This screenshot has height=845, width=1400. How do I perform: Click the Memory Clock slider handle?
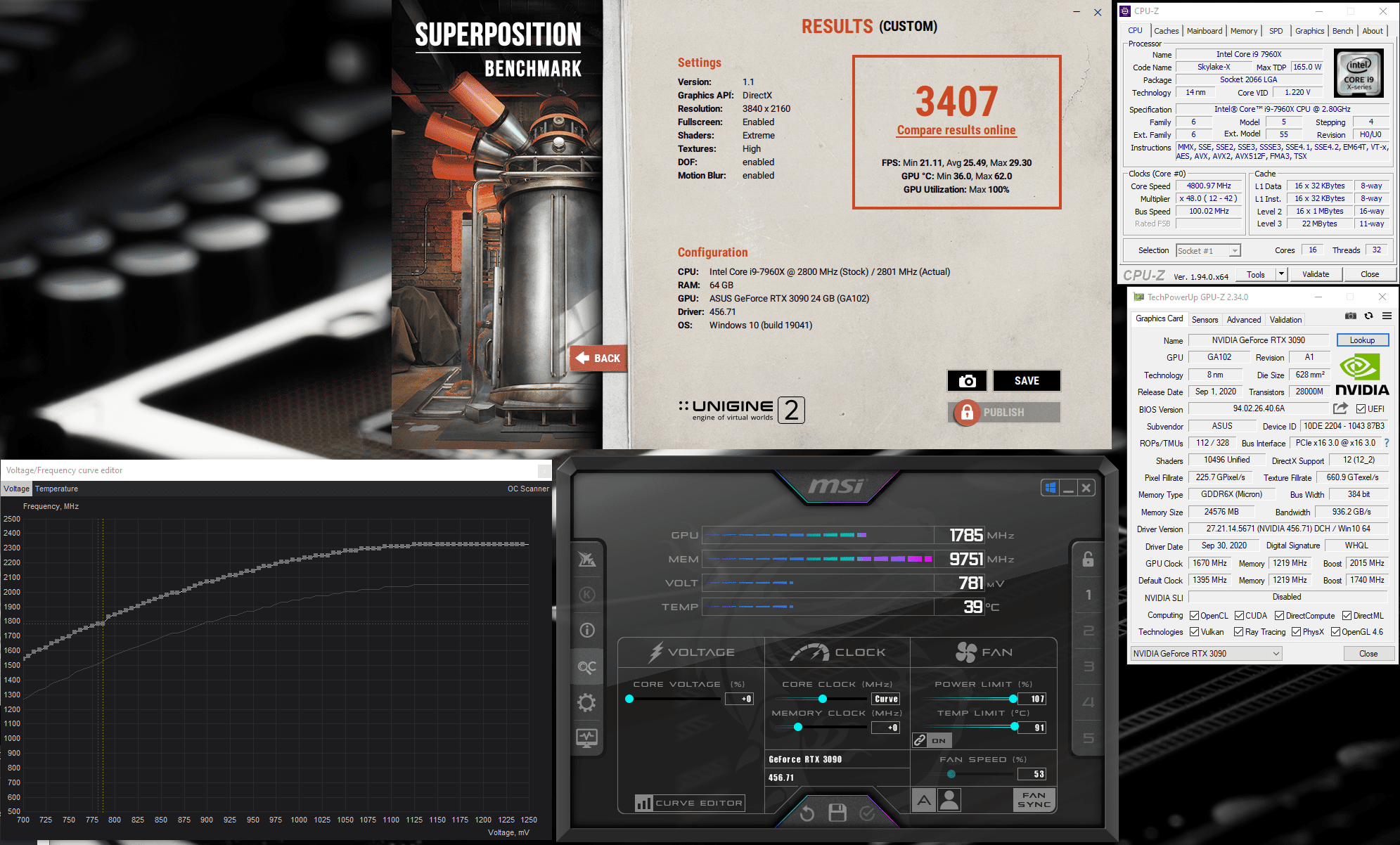tap(797, 727)
